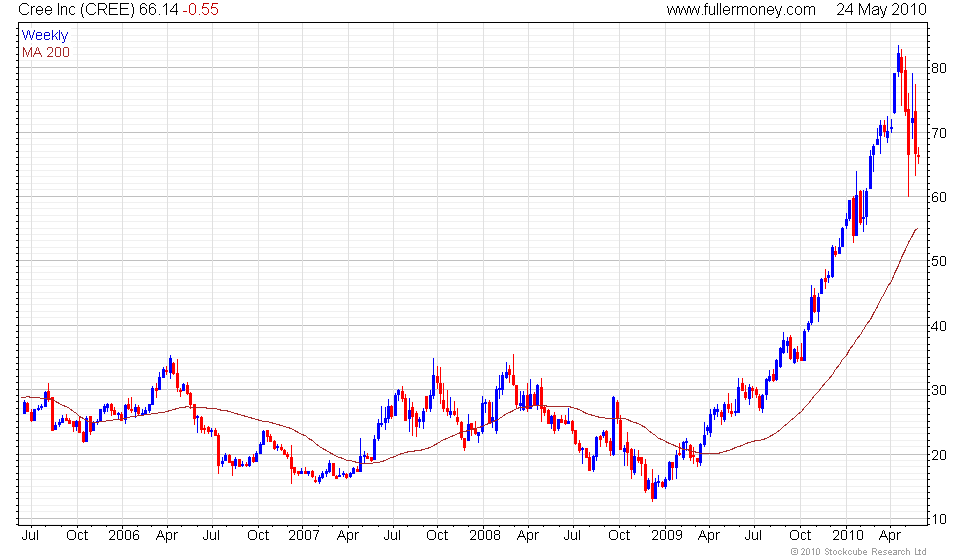The height and width of the screenshot is (560, 980).
Task: Click the 40 price axis label
Action: coord(939,326)
